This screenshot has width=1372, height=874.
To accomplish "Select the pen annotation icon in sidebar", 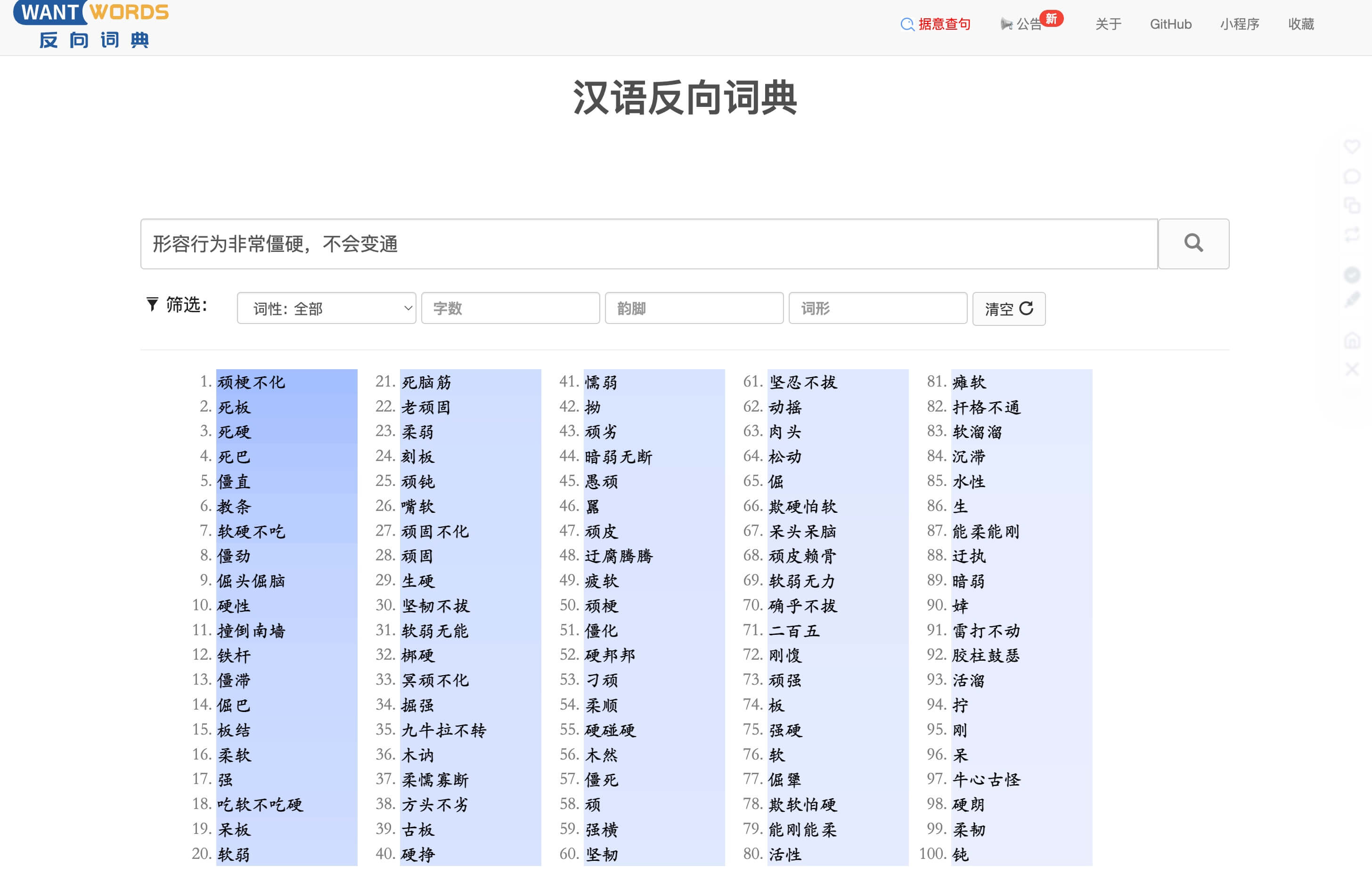I will click(x=1353, y=299).
